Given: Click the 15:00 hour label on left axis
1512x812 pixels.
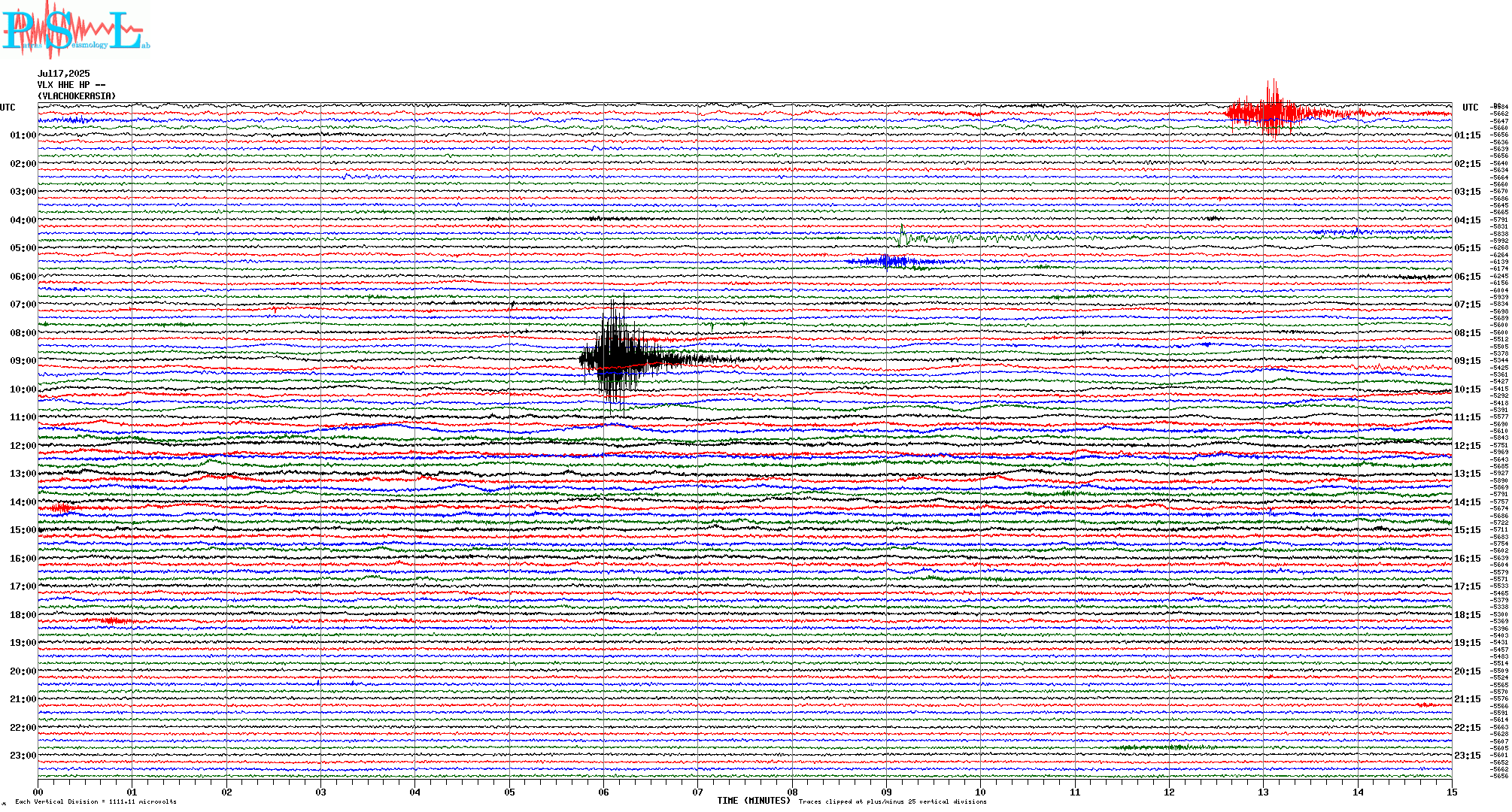Looking at the screenshot, I should click(x=23, y=530).
